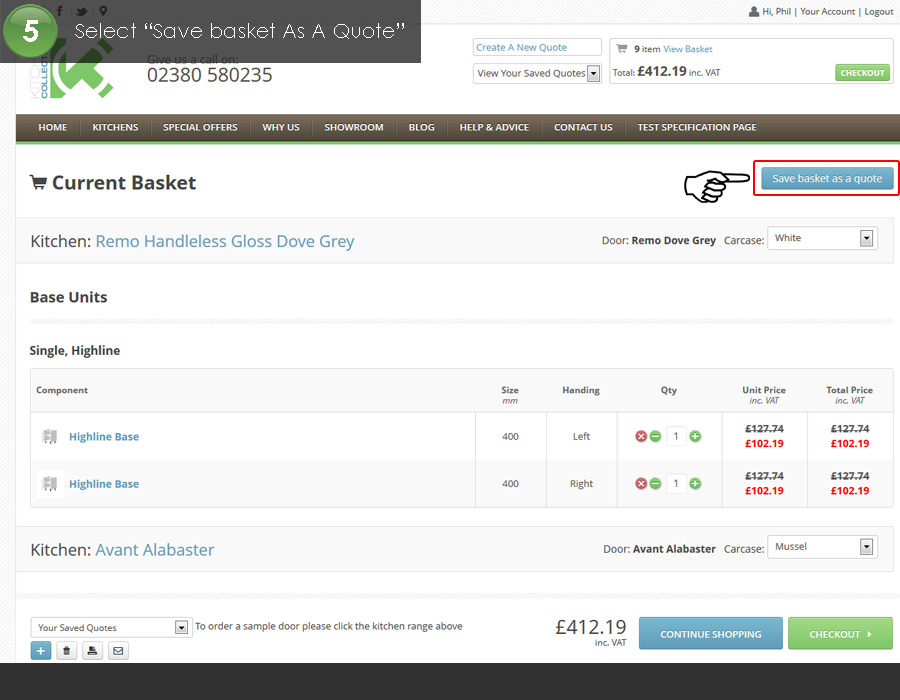This screenshot has width=900, height=700.
Task: Click the Save basket as a quote button
Action: (827, 178)
